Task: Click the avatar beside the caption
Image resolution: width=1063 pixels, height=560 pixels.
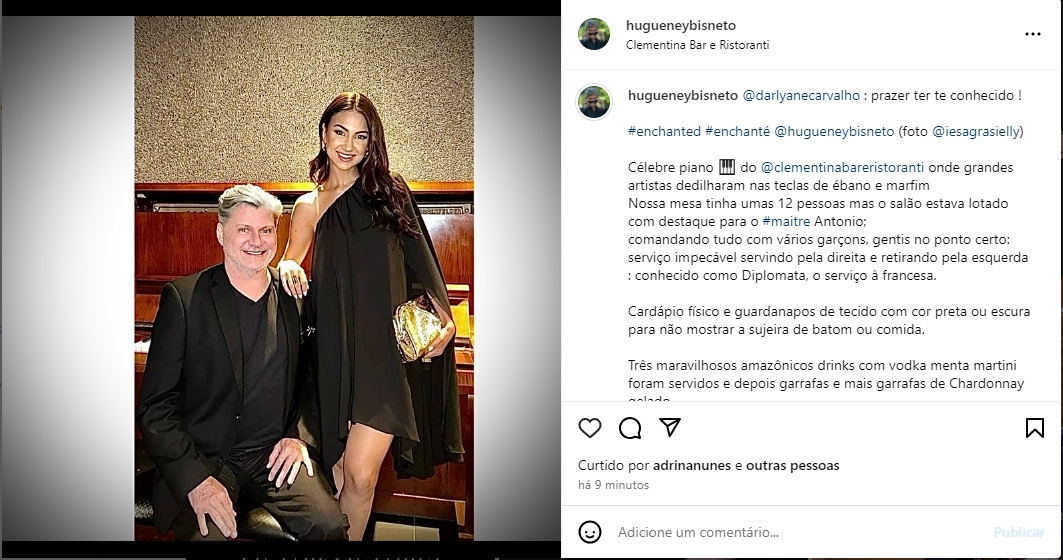Action: point(594,102)
